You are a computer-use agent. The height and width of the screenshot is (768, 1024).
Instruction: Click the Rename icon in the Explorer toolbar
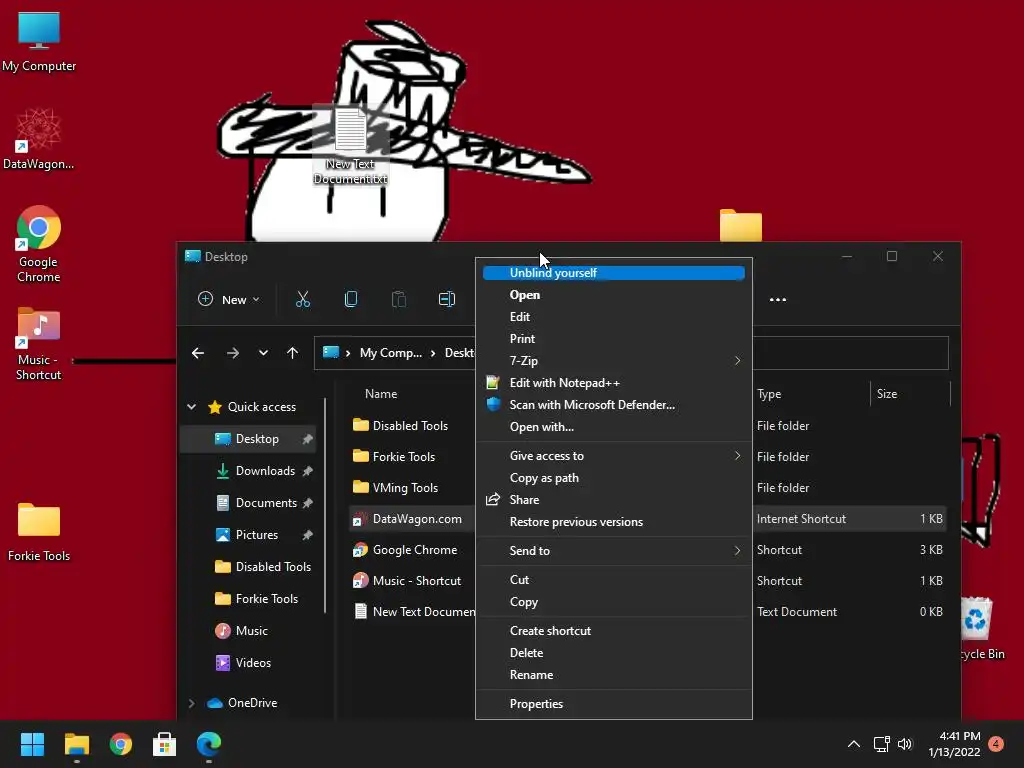coord(447,299)
